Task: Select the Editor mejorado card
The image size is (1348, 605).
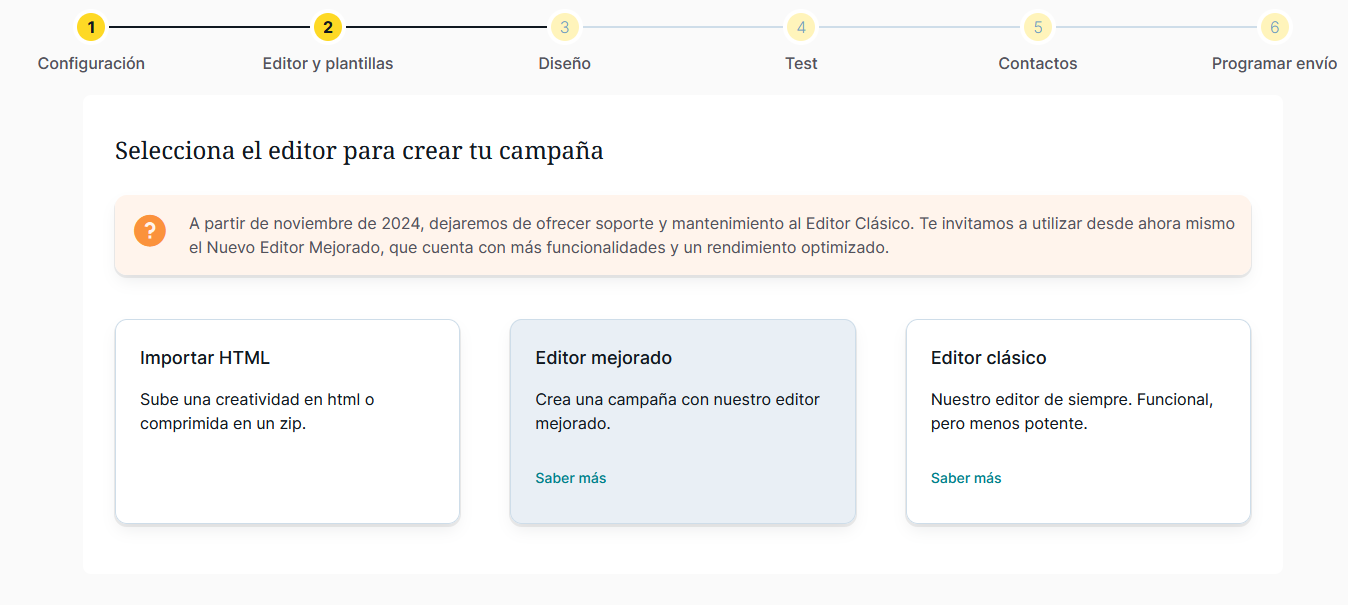Action: [682, 421]
